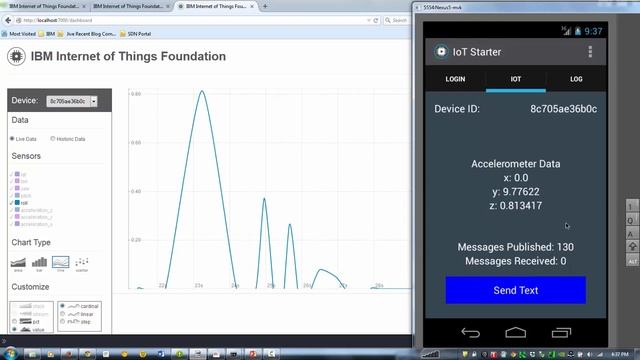
Task: Open the Device selection dropdown
Action: point(72,101)
